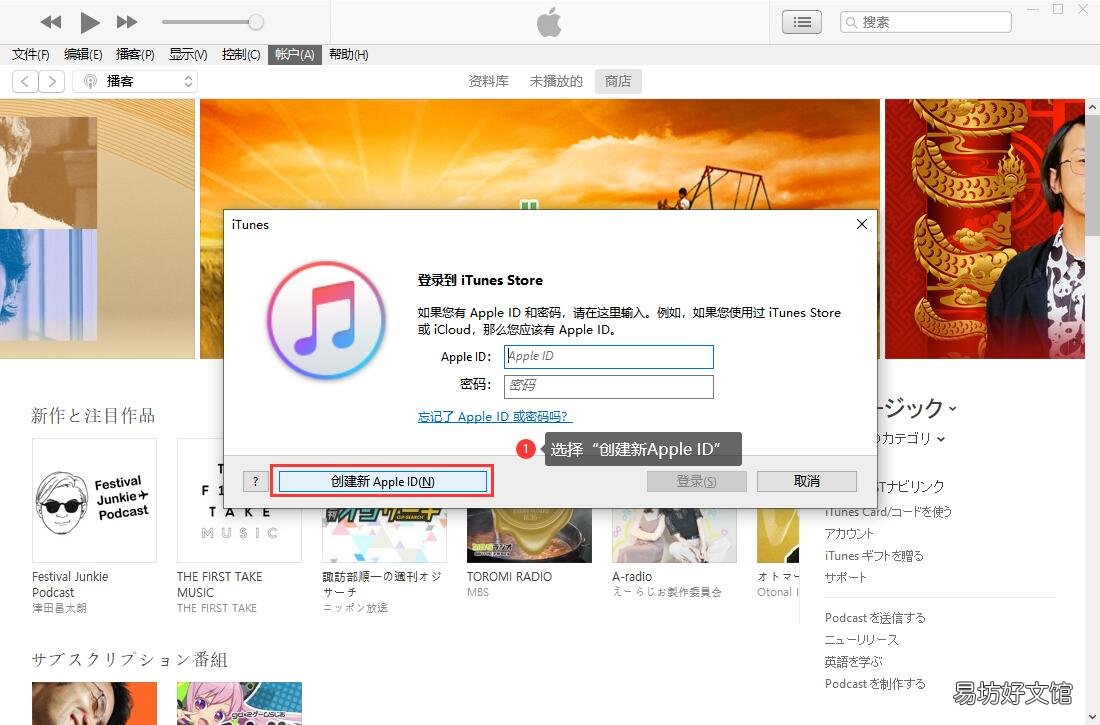Open the ニューリリース link
The width and height of the screenshot is (1100, 725).
[x=861, y=639]
